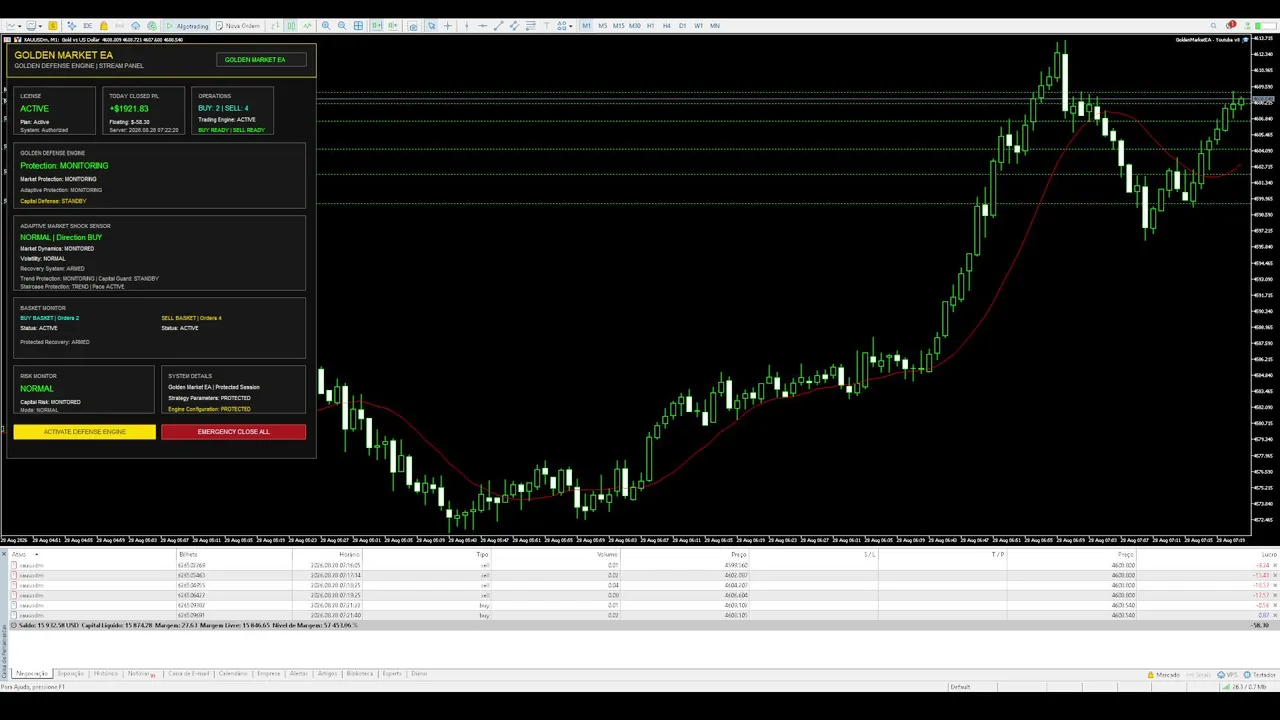Open the chart templates dropdown
Screen dimensions: 1280x720
pos(34,26)
